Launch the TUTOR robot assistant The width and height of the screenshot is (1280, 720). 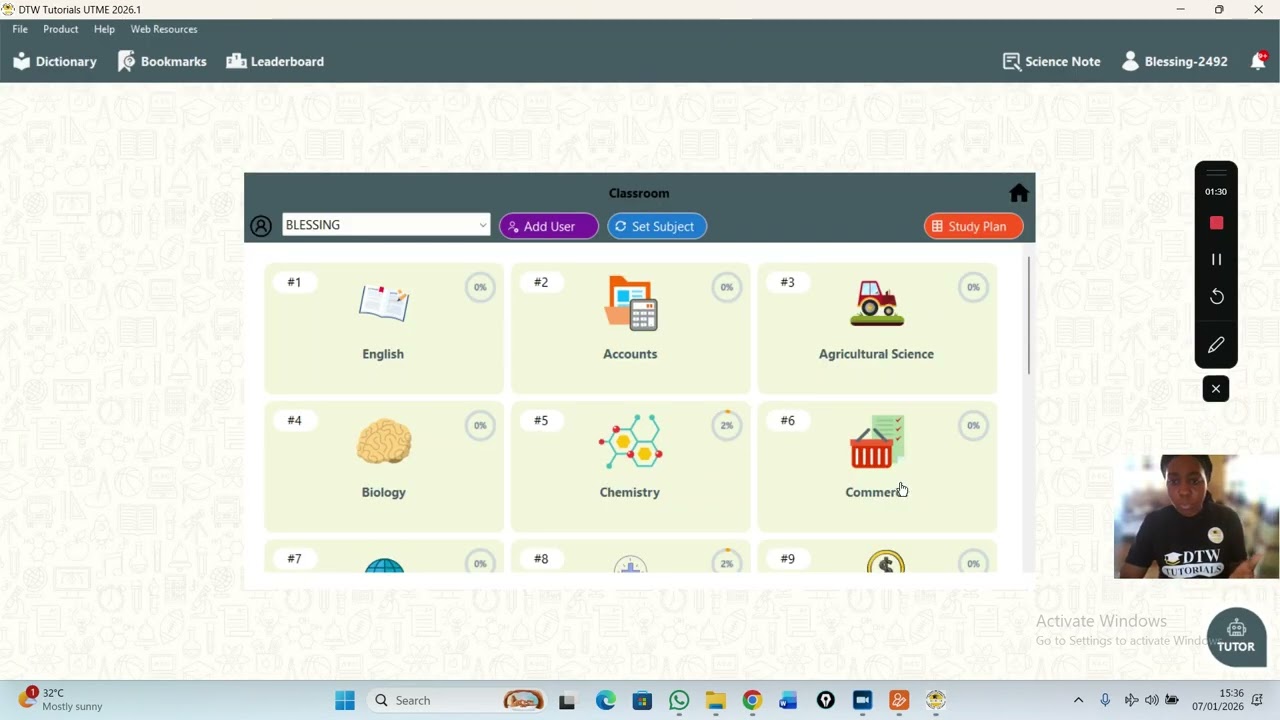pyautogui.click(x=1236, y=636)
